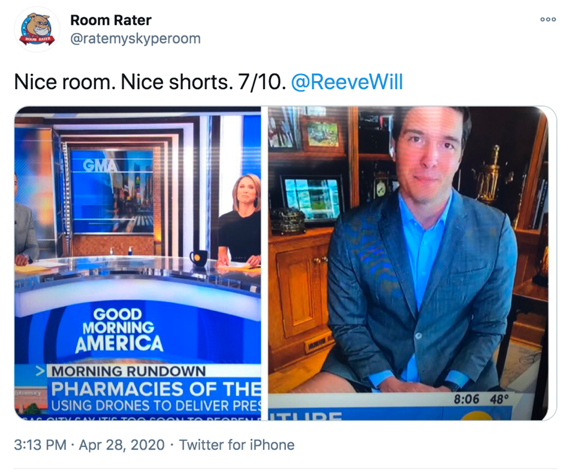The width and height of the screenshot is (568, 474).
Task: Open the left Good Morning America studio photo
Action: pyautogui.click(x=137, y=263)
